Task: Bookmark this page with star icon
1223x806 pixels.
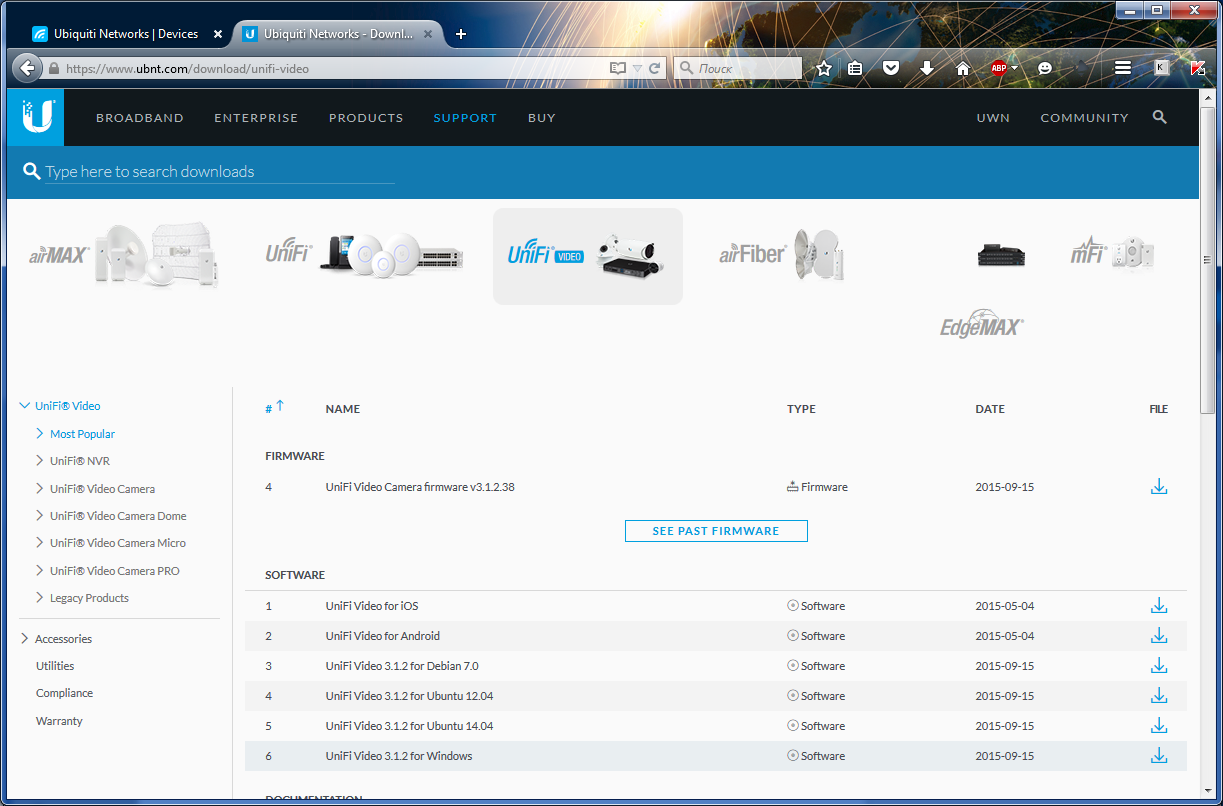Action: tap(823, 68)
